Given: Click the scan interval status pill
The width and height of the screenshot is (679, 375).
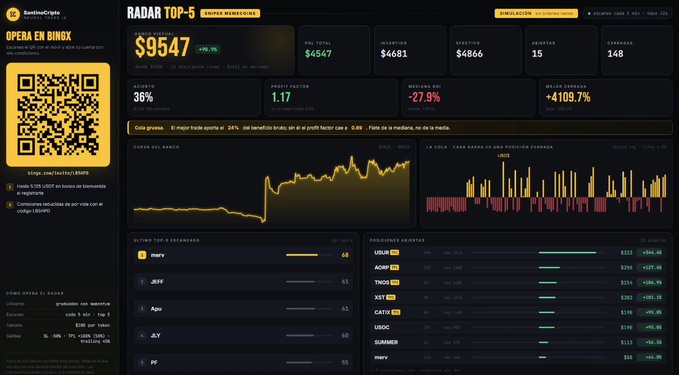Looking at the screenshot, I should [628, 13].
